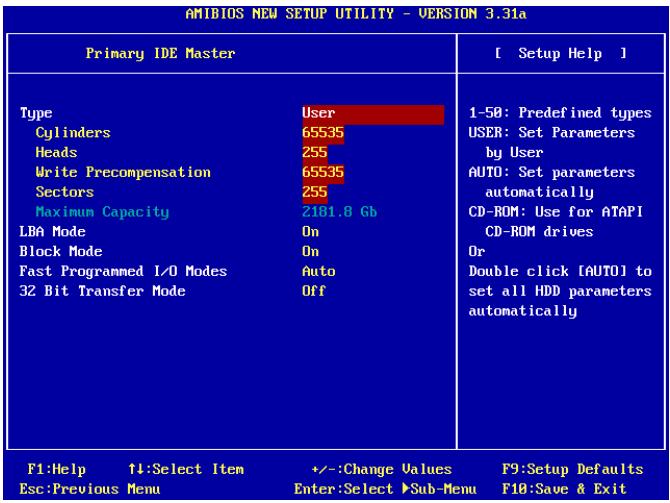Click the Write Precompensation label

pos(123,173)
